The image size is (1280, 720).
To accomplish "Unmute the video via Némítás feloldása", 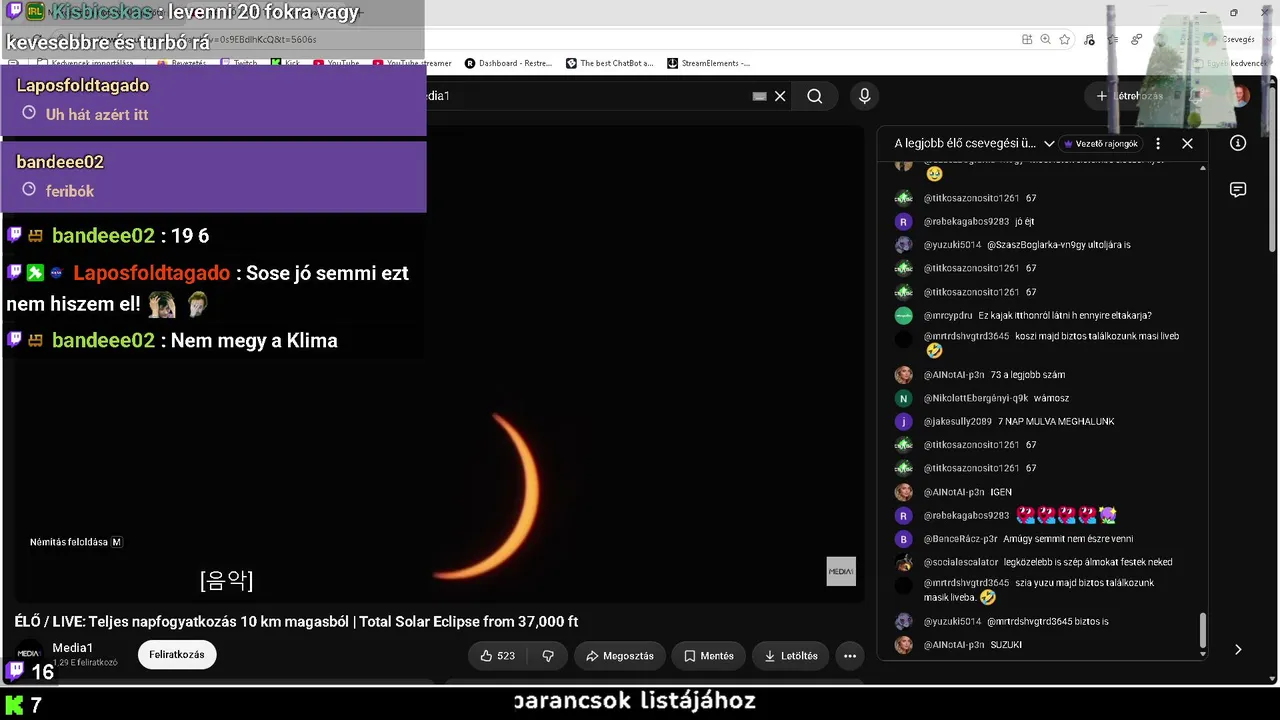I will pyautogui.click(x=76, y=542).
